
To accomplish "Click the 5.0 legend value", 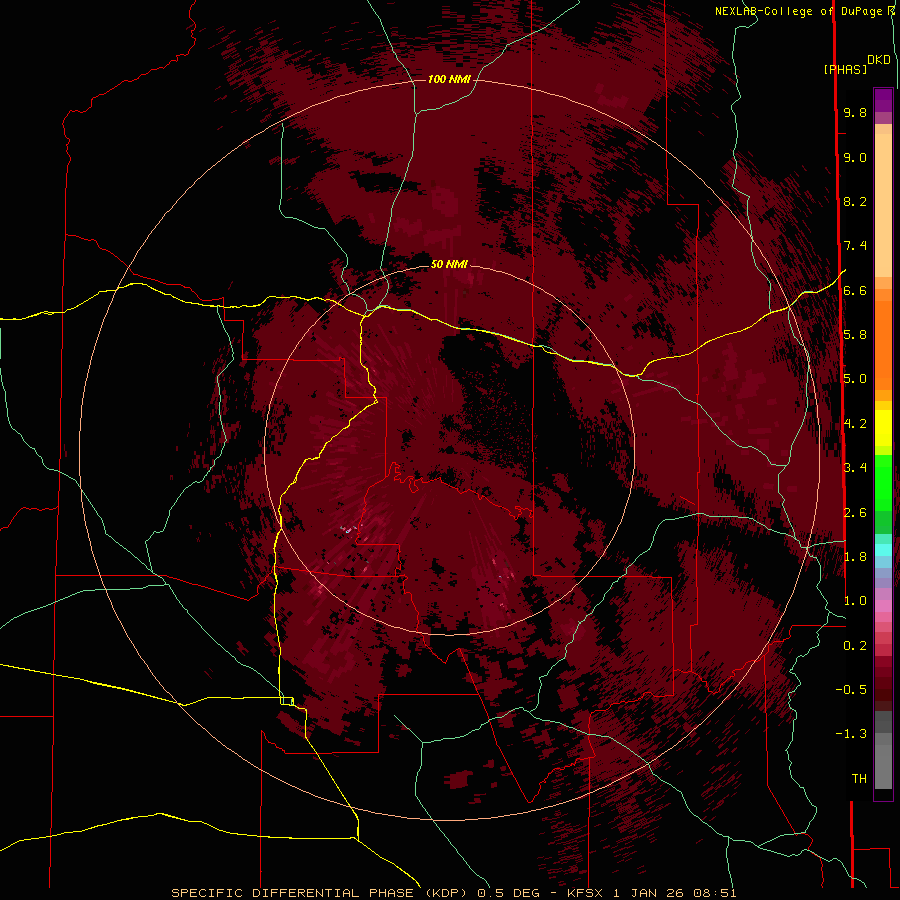I will [855, 379].
